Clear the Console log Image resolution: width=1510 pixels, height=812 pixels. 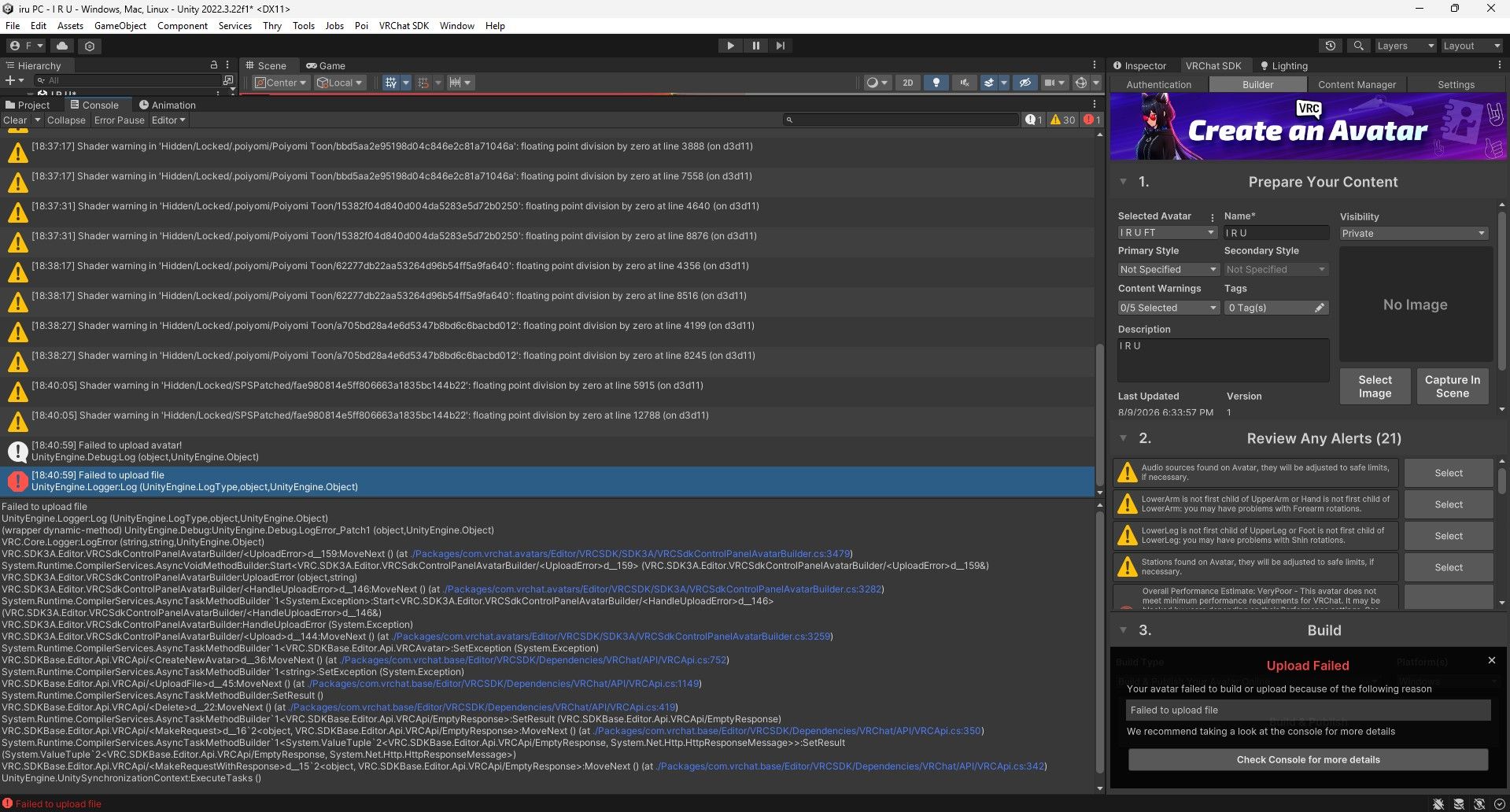point(15,120)
